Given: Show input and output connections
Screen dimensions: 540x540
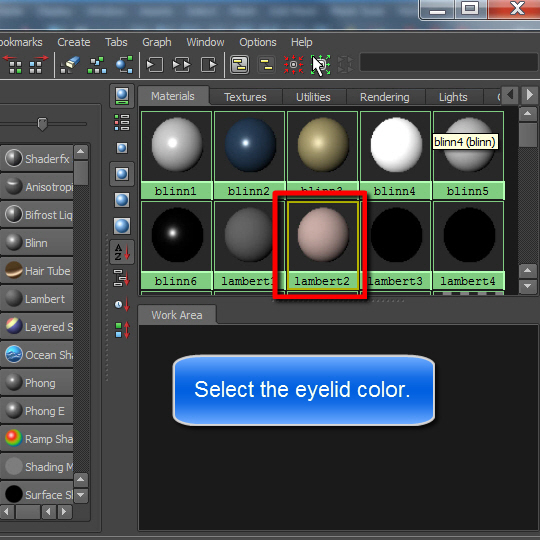Looking at the screenshot, I should point(181,65).
